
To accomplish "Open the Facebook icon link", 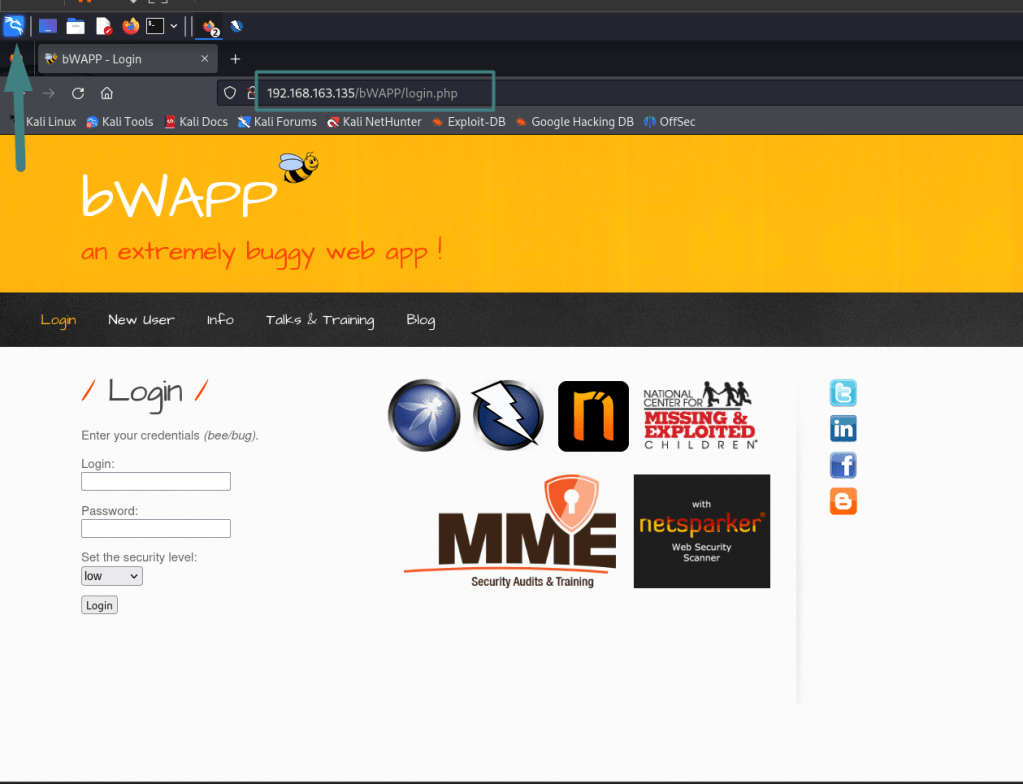I will pos(843,465).
